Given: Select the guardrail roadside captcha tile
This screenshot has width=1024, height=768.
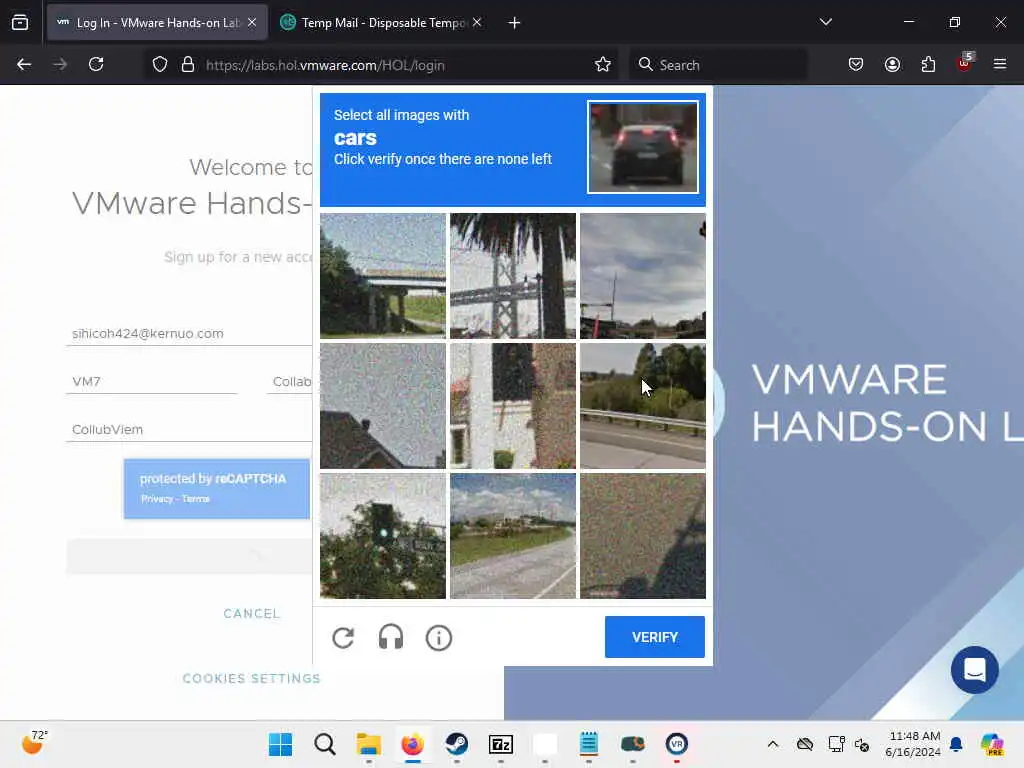Looking at the screenshot, I should [643, 406].
